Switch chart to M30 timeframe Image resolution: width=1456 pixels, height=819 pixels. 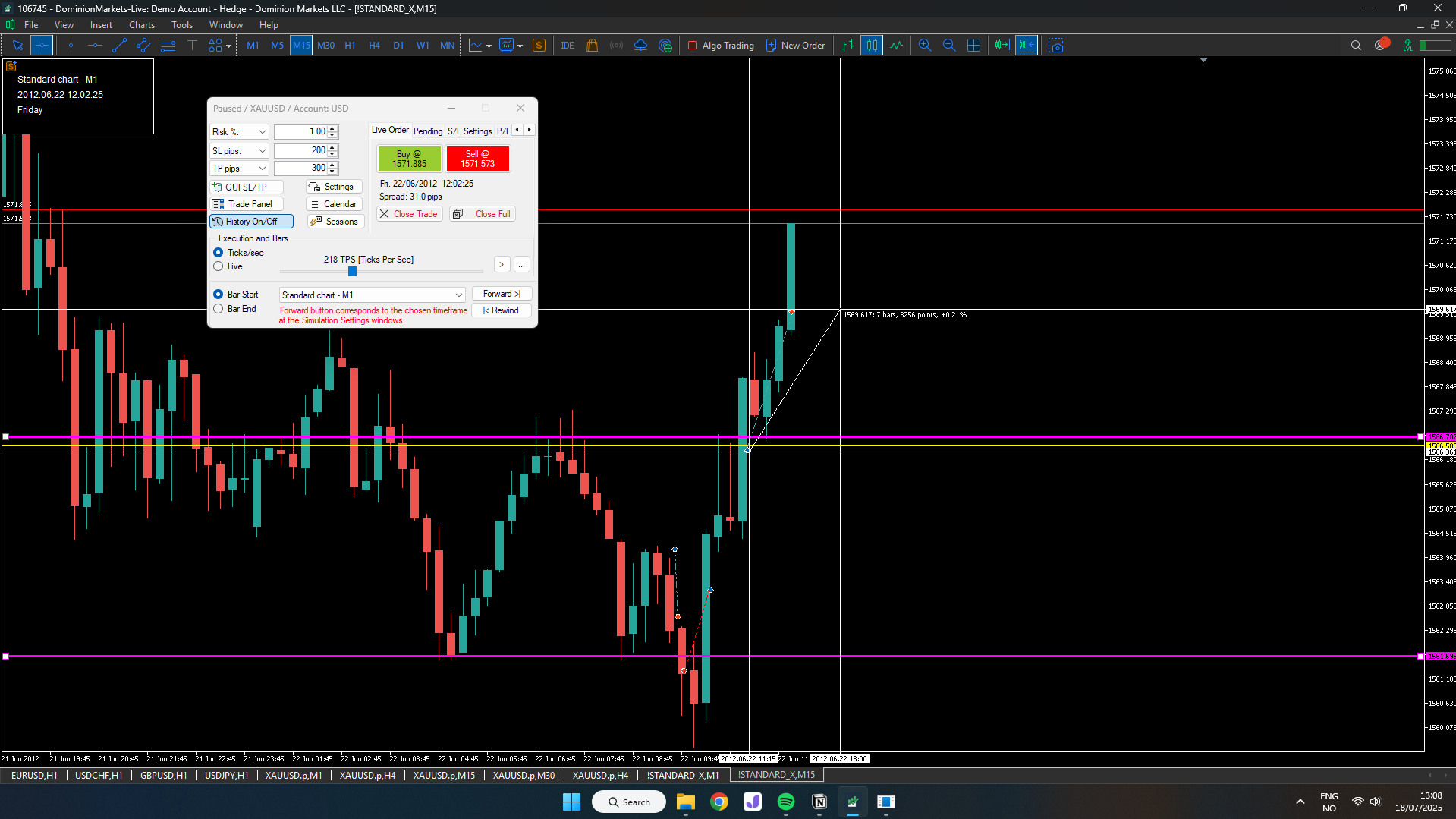coord(325,46)
